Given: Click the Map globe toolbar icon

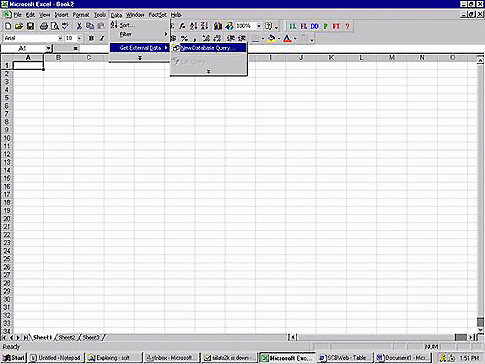Looking at the screenshot, I should 229,26.
